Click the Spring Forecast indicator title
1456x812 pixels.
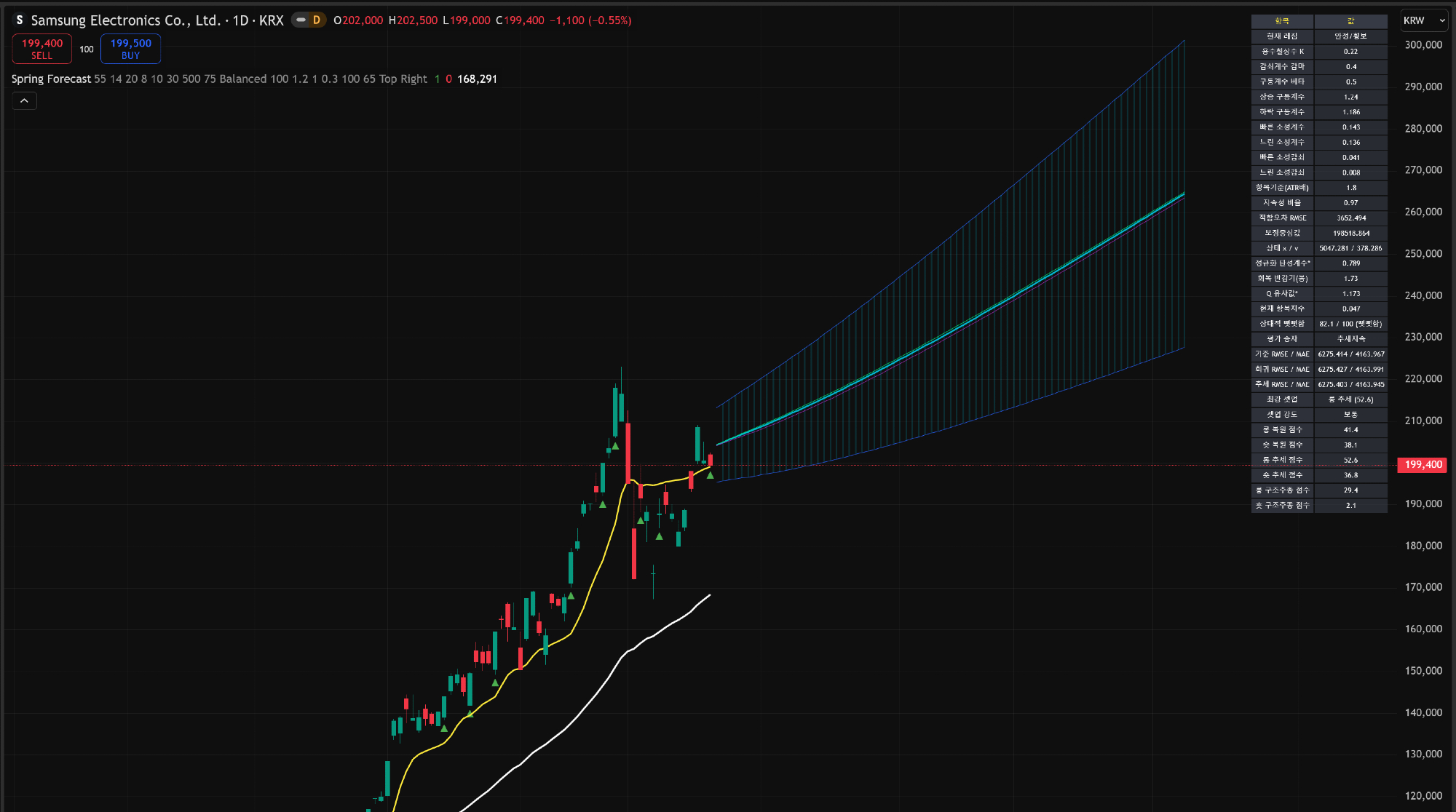(x=51, y=79)
